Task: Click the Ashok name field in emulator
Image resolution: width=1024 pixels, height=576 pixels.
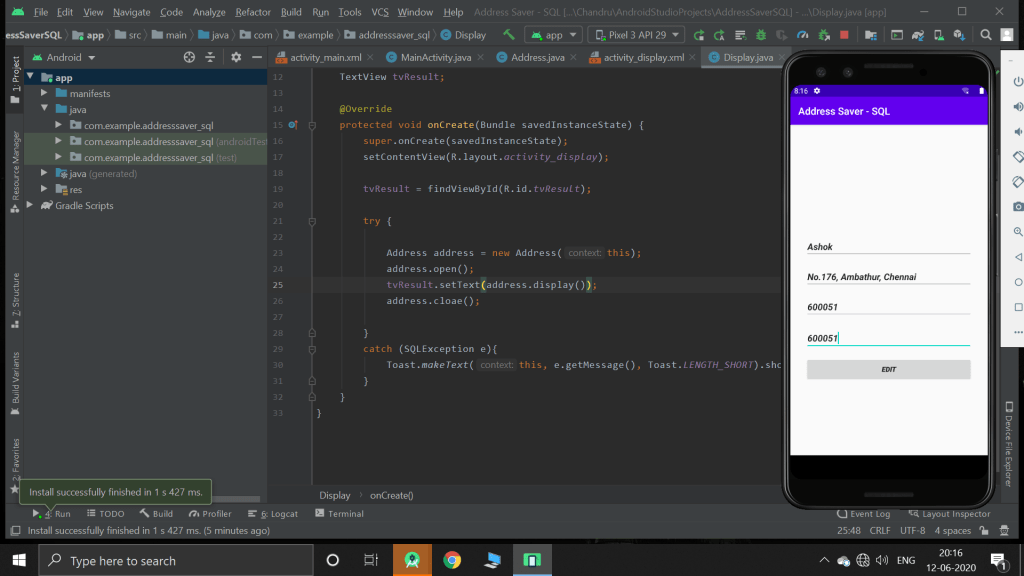Action: pos(888,247)
